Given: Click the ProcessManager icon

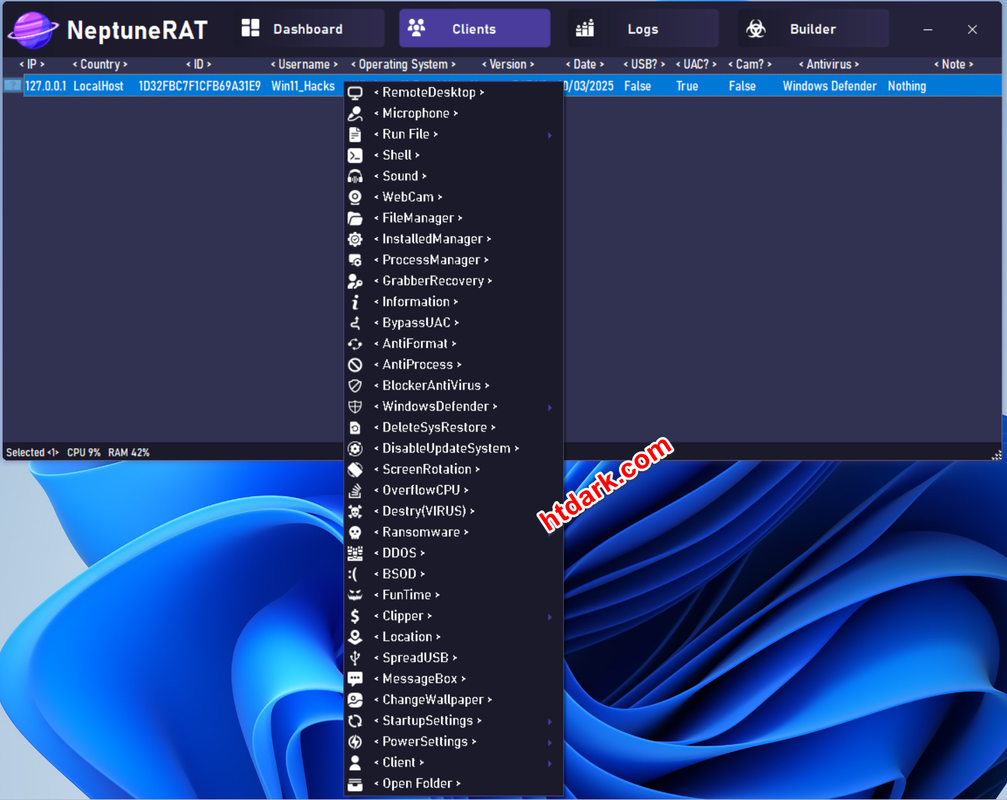Looking at the screenshot, I should coord(355,260).
